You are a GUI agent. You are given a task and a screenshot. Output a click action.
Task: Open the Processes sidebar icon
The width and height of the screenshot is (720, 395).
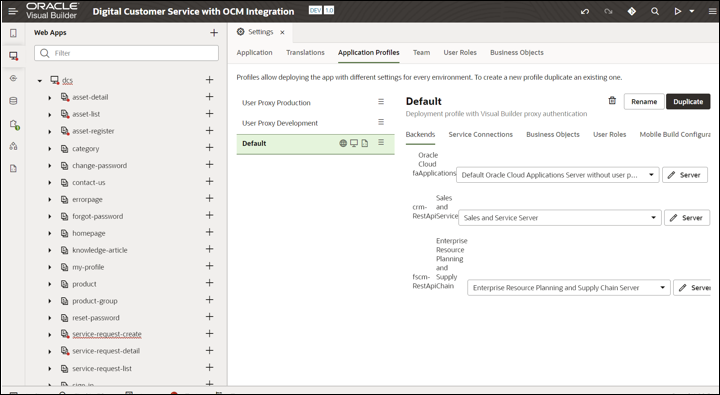click(13, 146)
